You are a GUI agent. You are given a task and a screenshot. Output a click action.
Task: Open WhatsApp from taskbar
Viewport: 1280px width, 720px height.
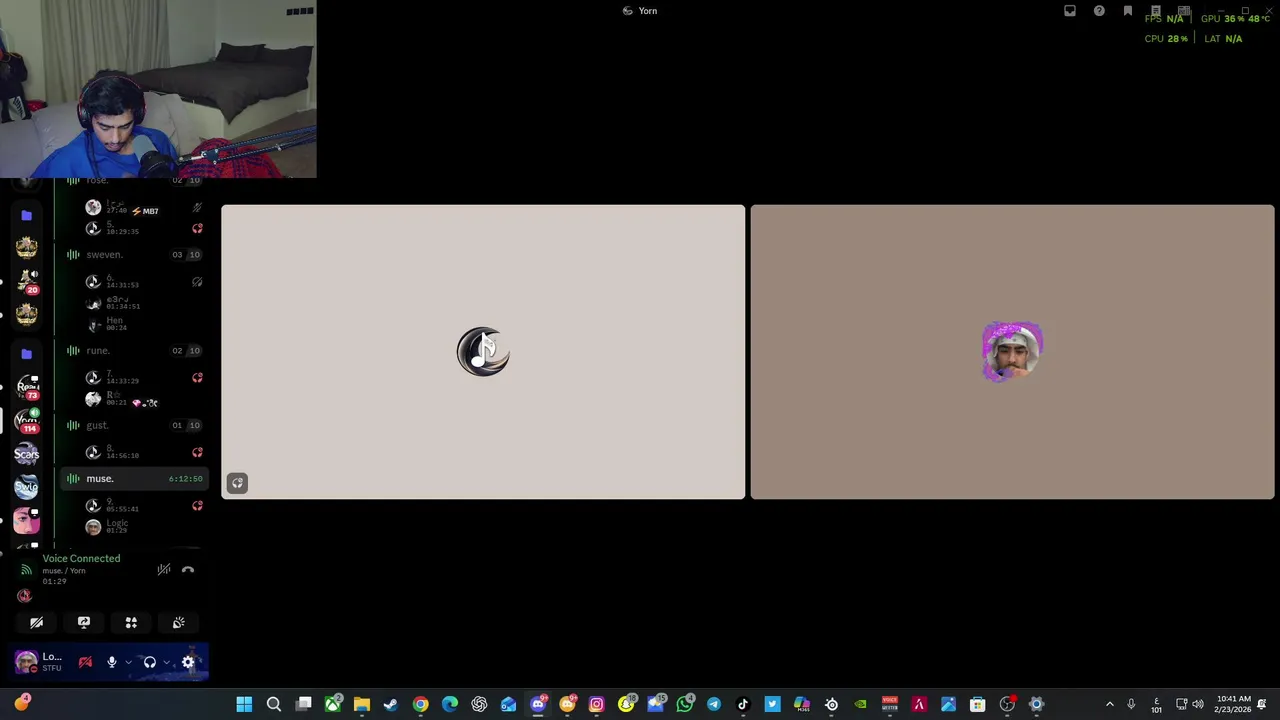[685, 705]
